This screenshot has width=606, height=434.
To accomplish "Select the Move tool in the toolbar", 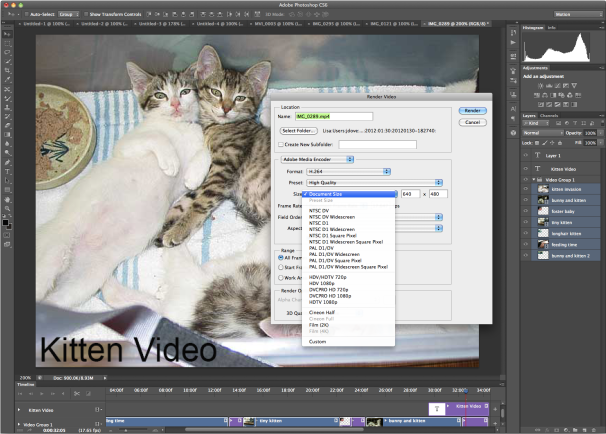I will coord(8,34).
